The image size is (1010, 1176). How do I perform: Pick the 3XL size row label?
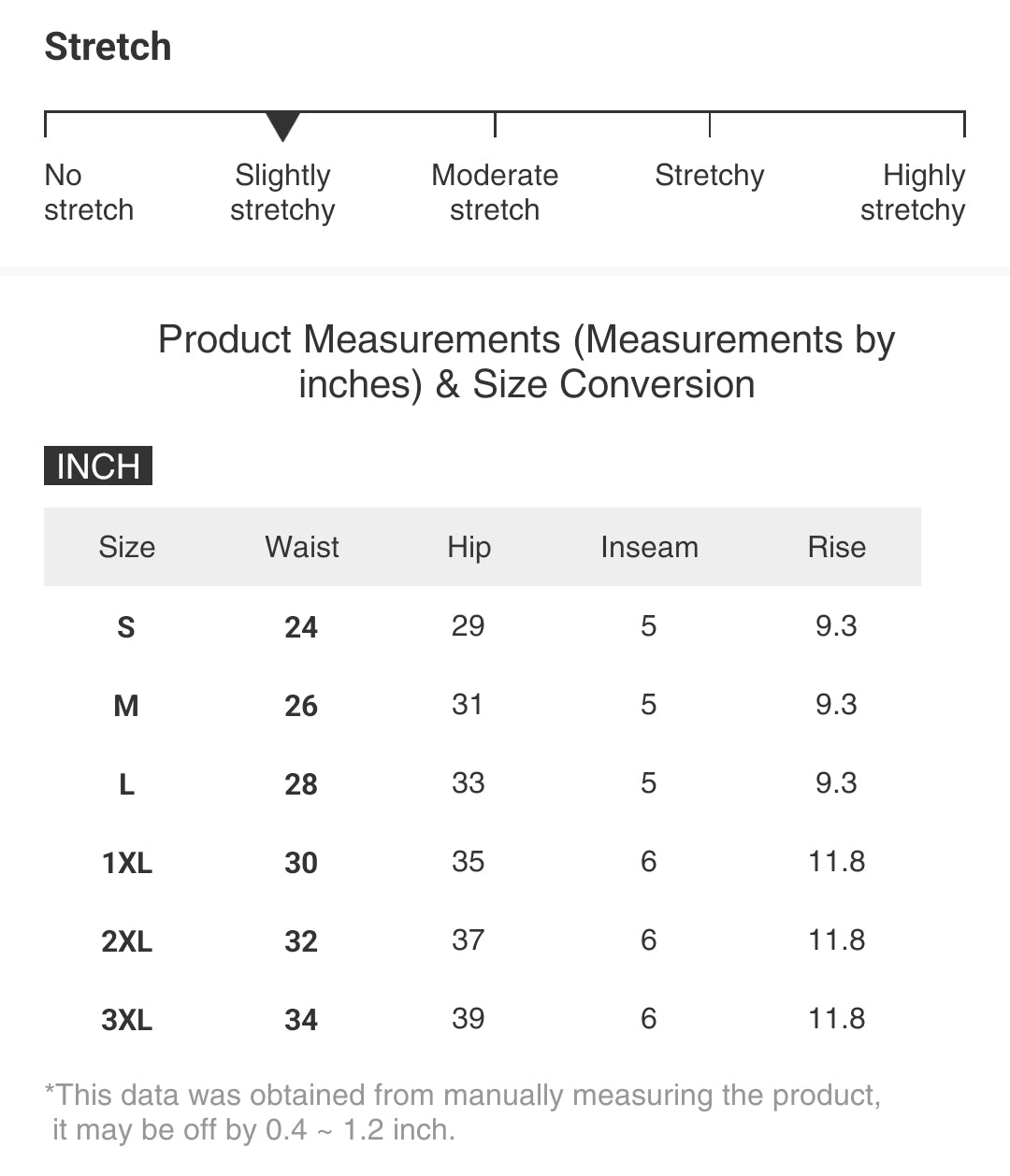[x=126, y=1019]
